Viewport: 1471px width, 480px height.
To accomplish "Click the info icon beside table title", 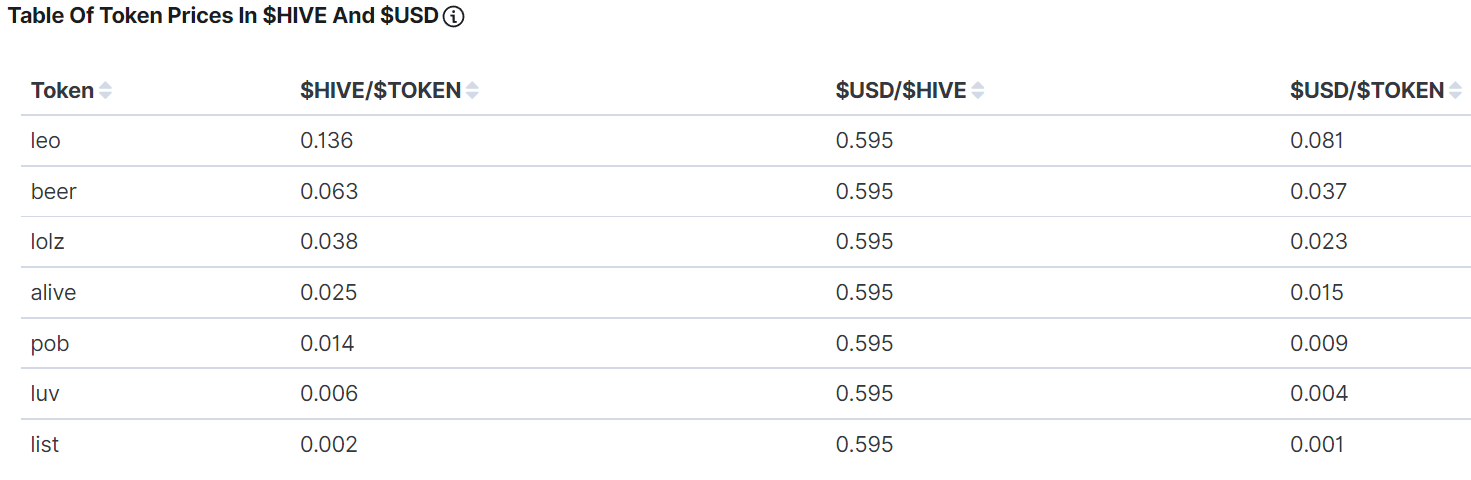I will tap(453, 17).
